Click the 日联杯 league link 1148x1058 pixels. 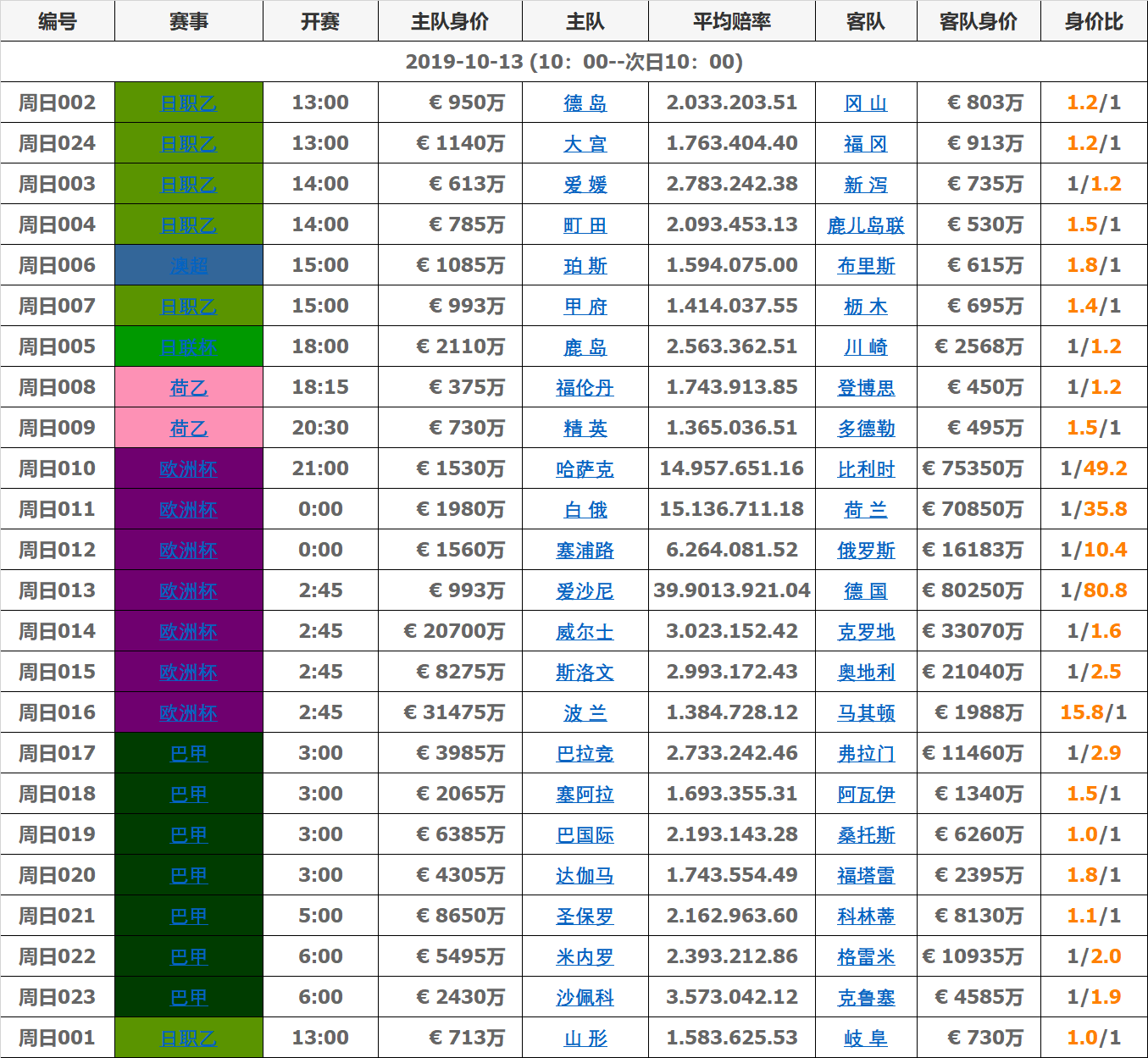(x=189, y=347)
